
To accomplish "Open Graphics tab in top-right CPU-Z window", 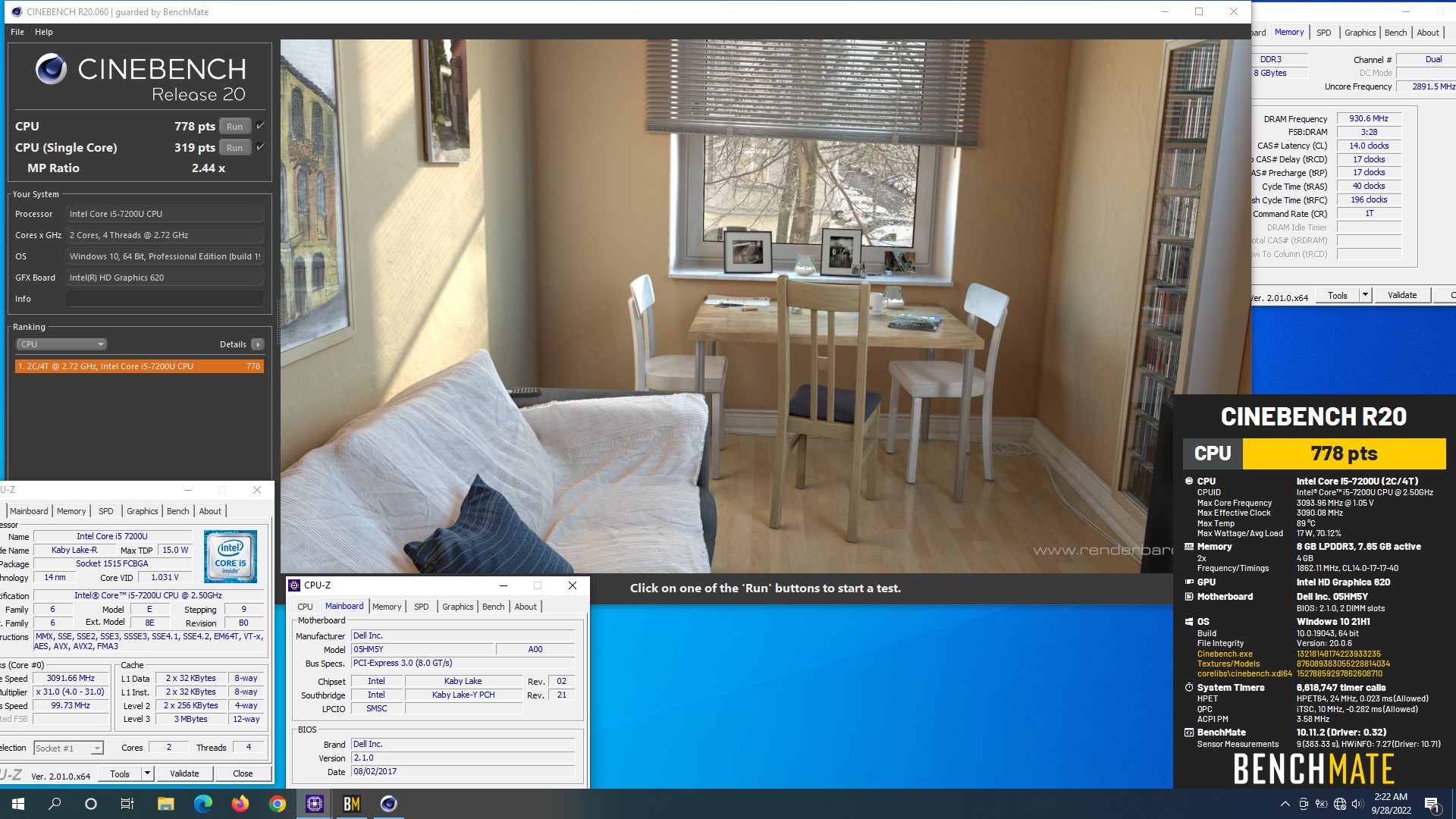I will pyautogui.click(x=1360, y=33).
